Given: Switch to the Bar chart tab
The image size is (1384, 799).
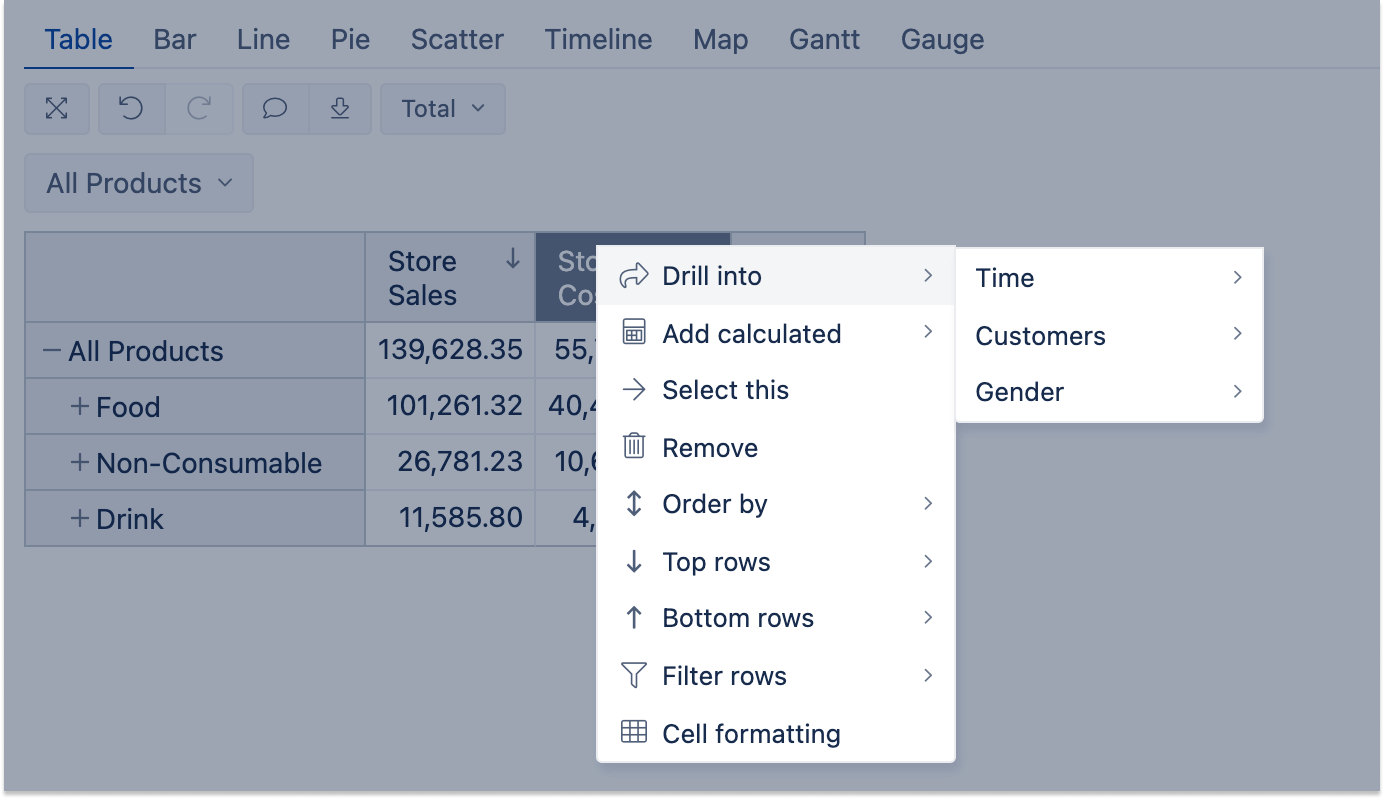Looking at the screenshot, I should point(175,40).
